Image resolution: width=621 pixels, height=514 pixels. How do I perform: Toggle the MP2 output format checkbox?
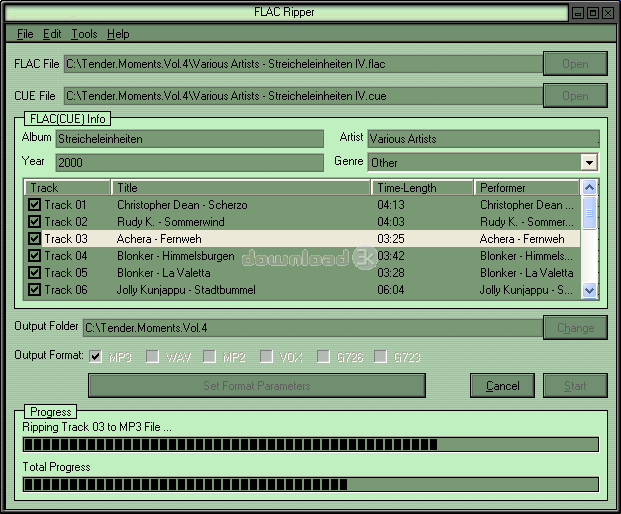click(210, 356)
